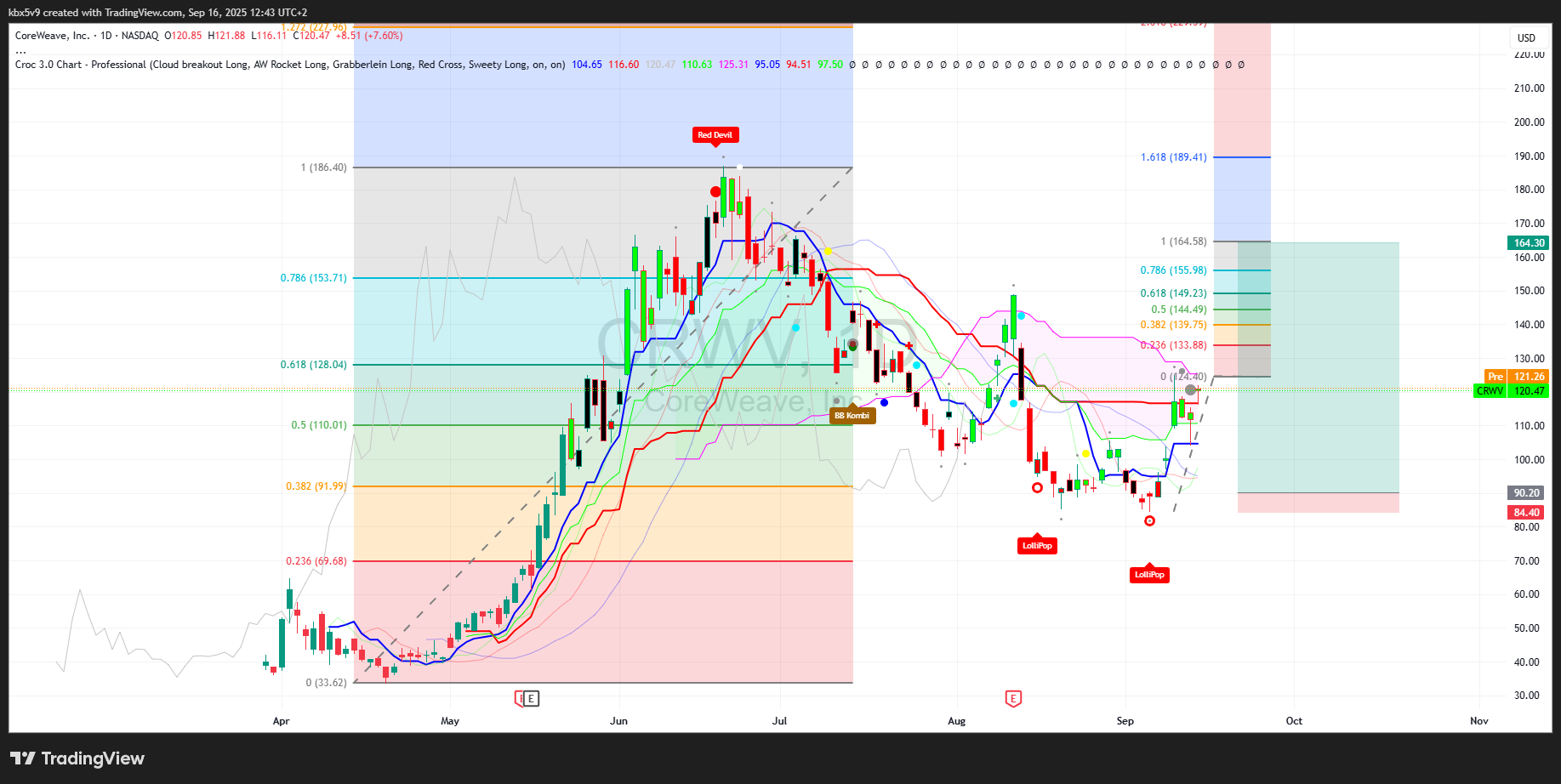1561x784 pixels.
Task: Click the red ring marker above September LolliPop
Action: pos(1149,520)
